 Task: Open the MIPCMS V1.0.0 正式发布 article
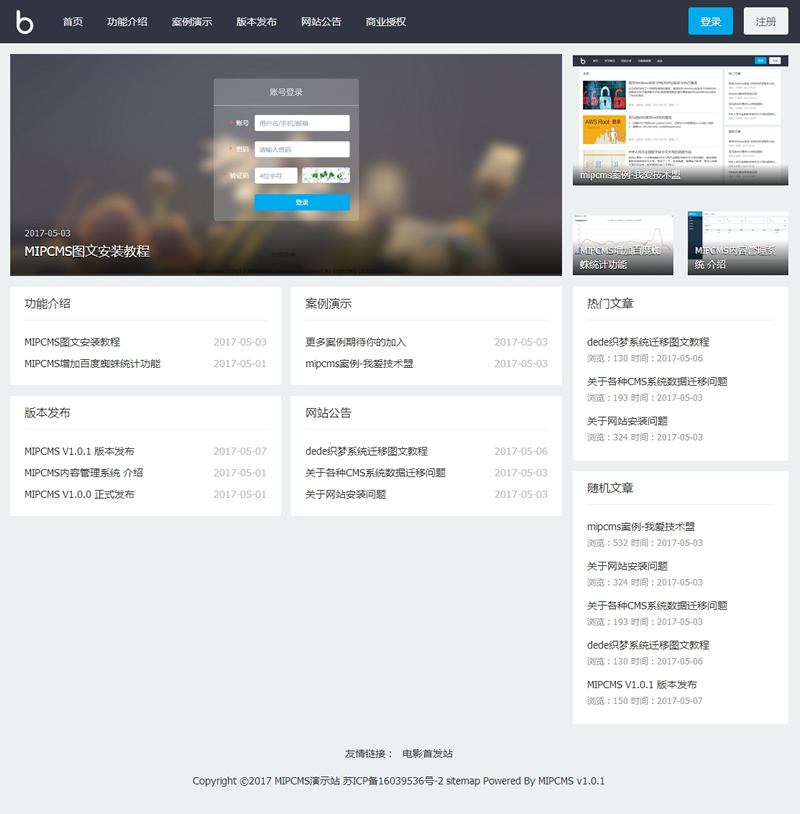coord(79,495)
